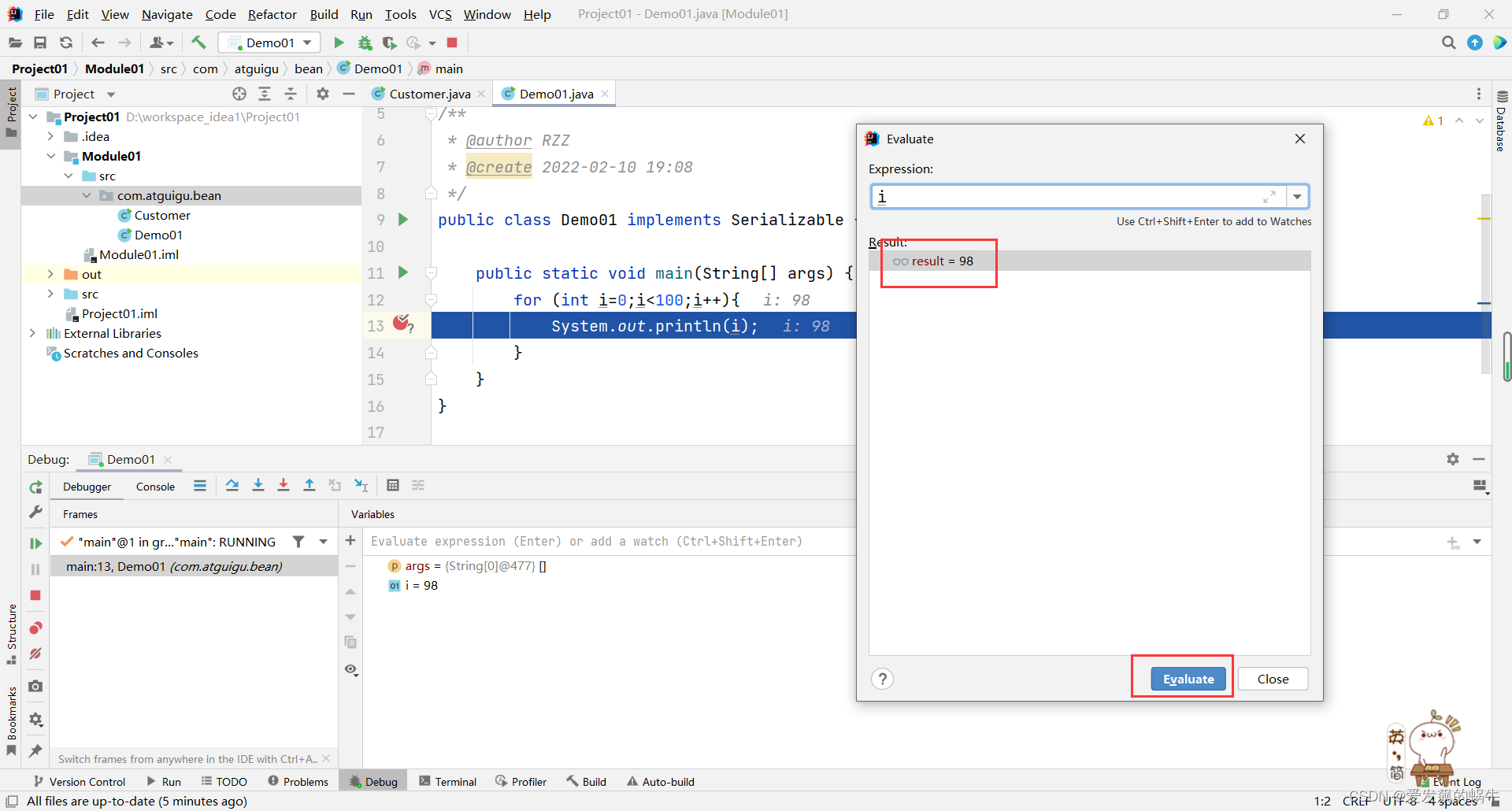Click the Build Project hammer icon

coord(198,43)
